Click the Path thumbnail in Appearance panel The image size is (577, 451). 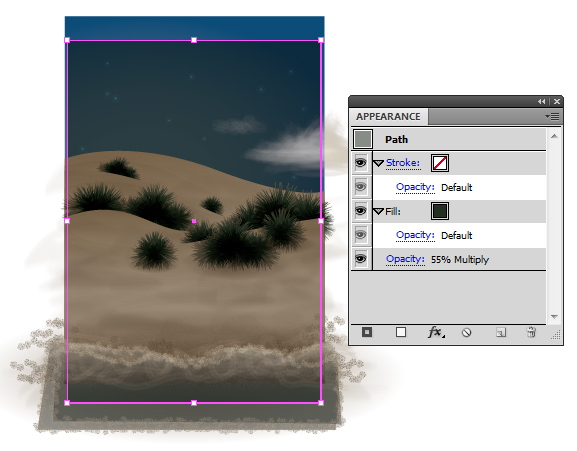click(363, 139)
